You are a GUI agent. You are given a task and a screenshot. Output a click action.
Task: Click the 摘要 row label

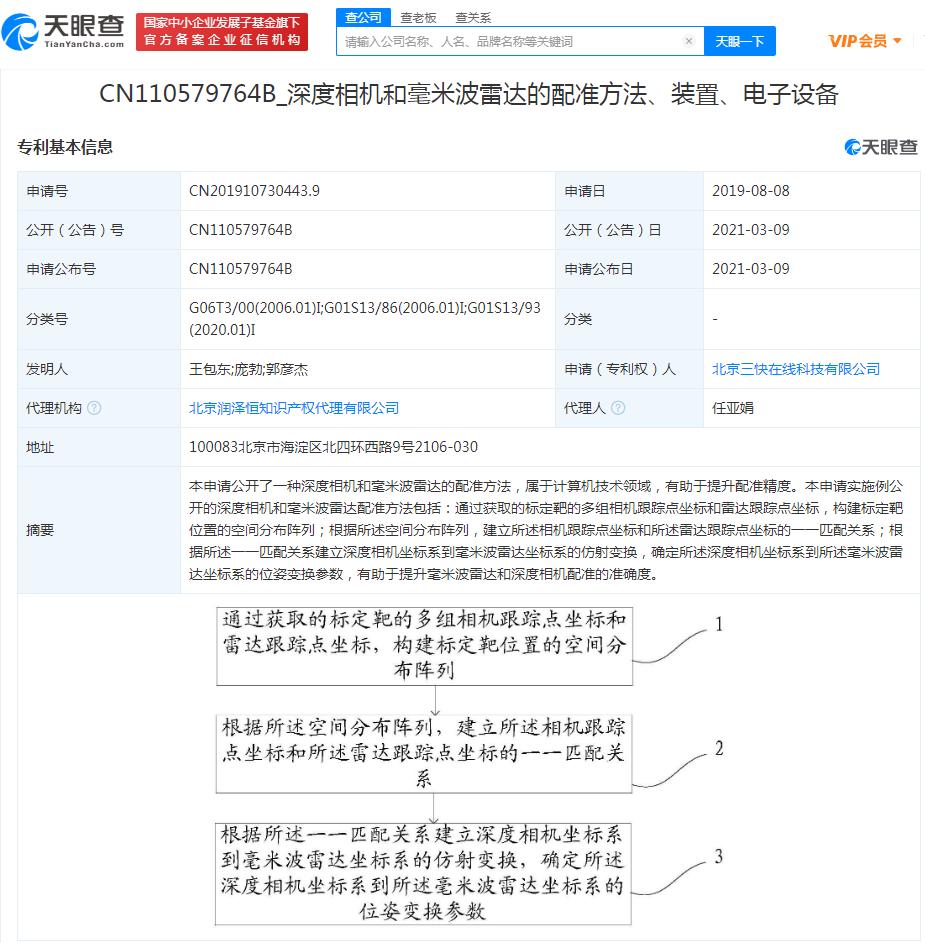pyautogui.click(x=40, y=530)
